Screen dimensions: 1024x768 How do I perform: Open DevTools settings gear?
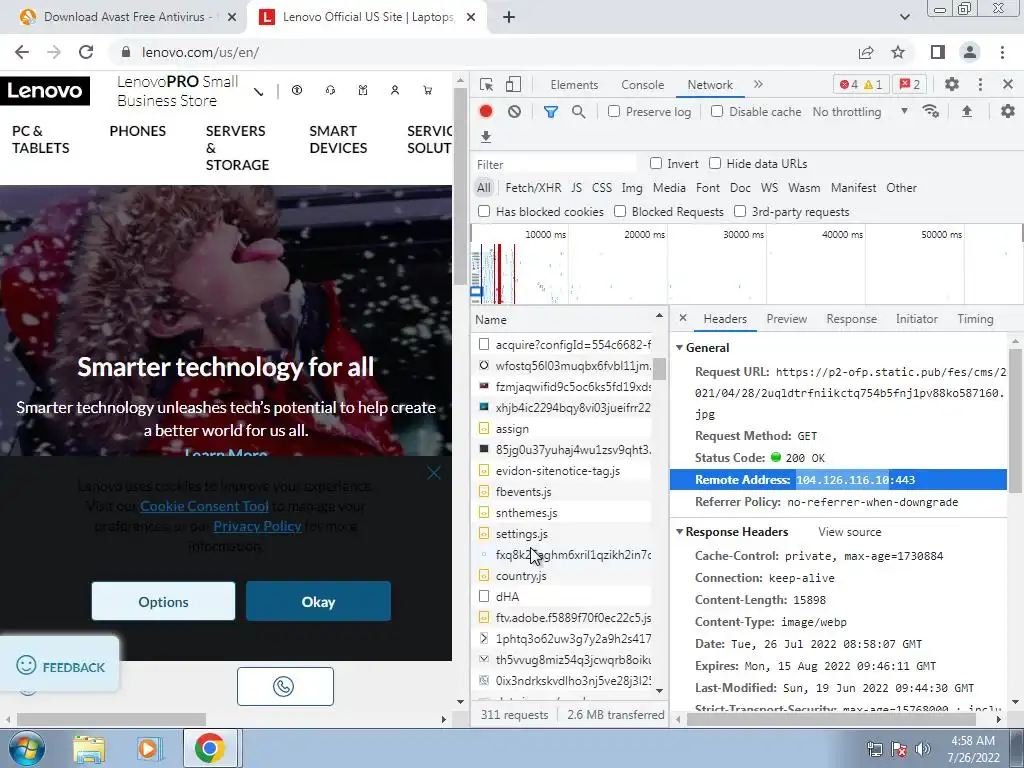(x=952, y=84)
